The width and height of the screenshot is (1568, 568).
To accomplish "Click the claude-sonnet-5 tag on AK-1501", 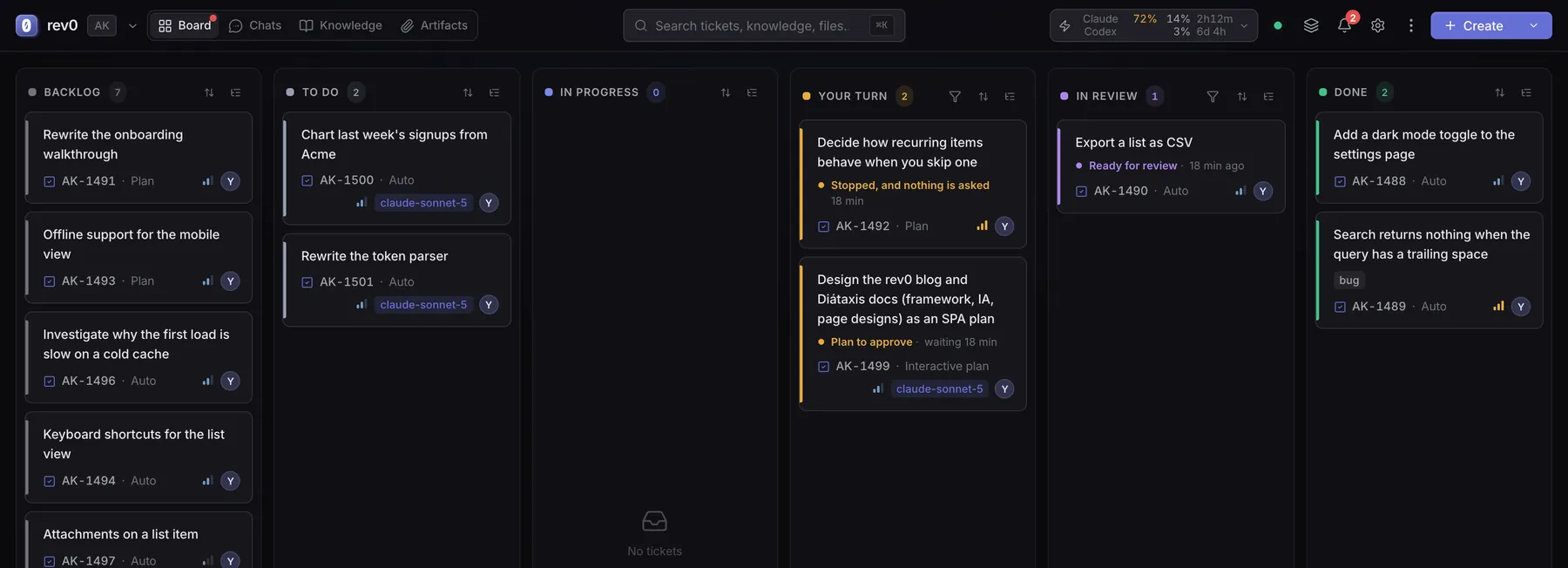I will 423,305.
